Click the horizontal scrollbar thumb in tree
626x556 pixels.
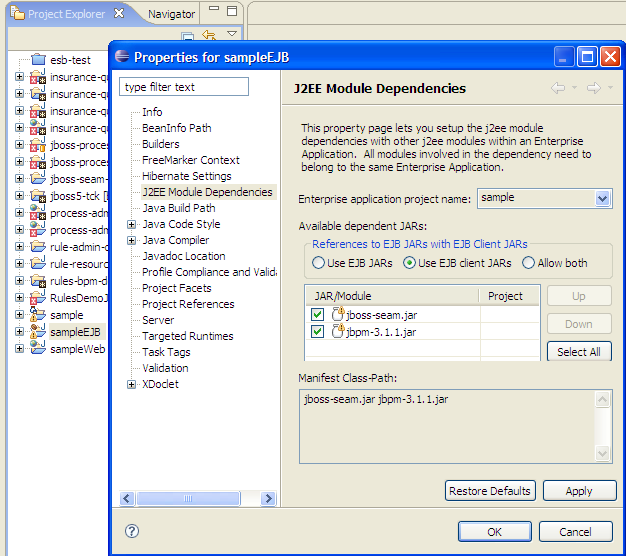tap(188, 498)
